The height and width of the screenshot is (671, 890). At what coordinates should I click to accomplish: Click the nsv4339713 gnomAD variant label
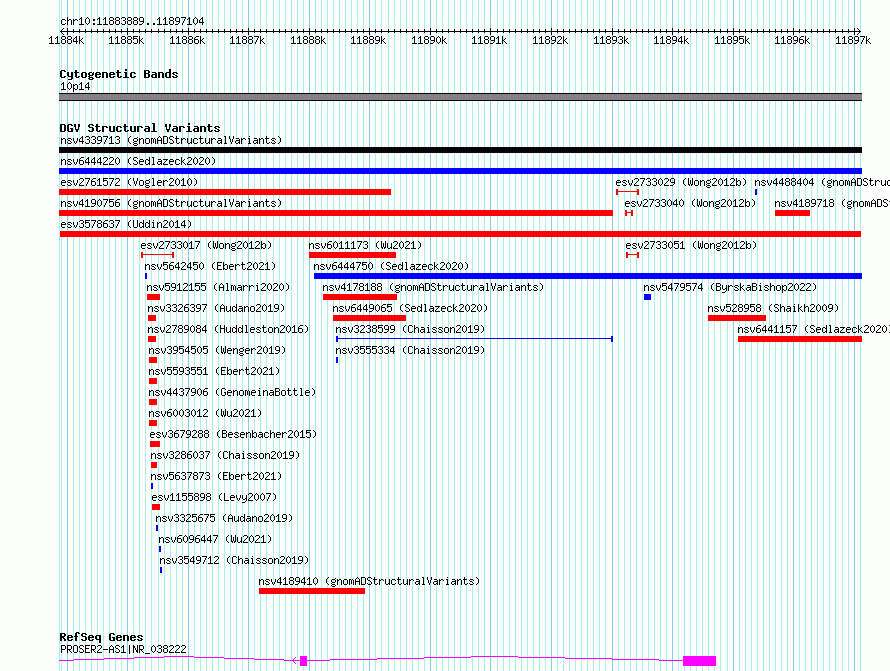(x=170, y=140)
